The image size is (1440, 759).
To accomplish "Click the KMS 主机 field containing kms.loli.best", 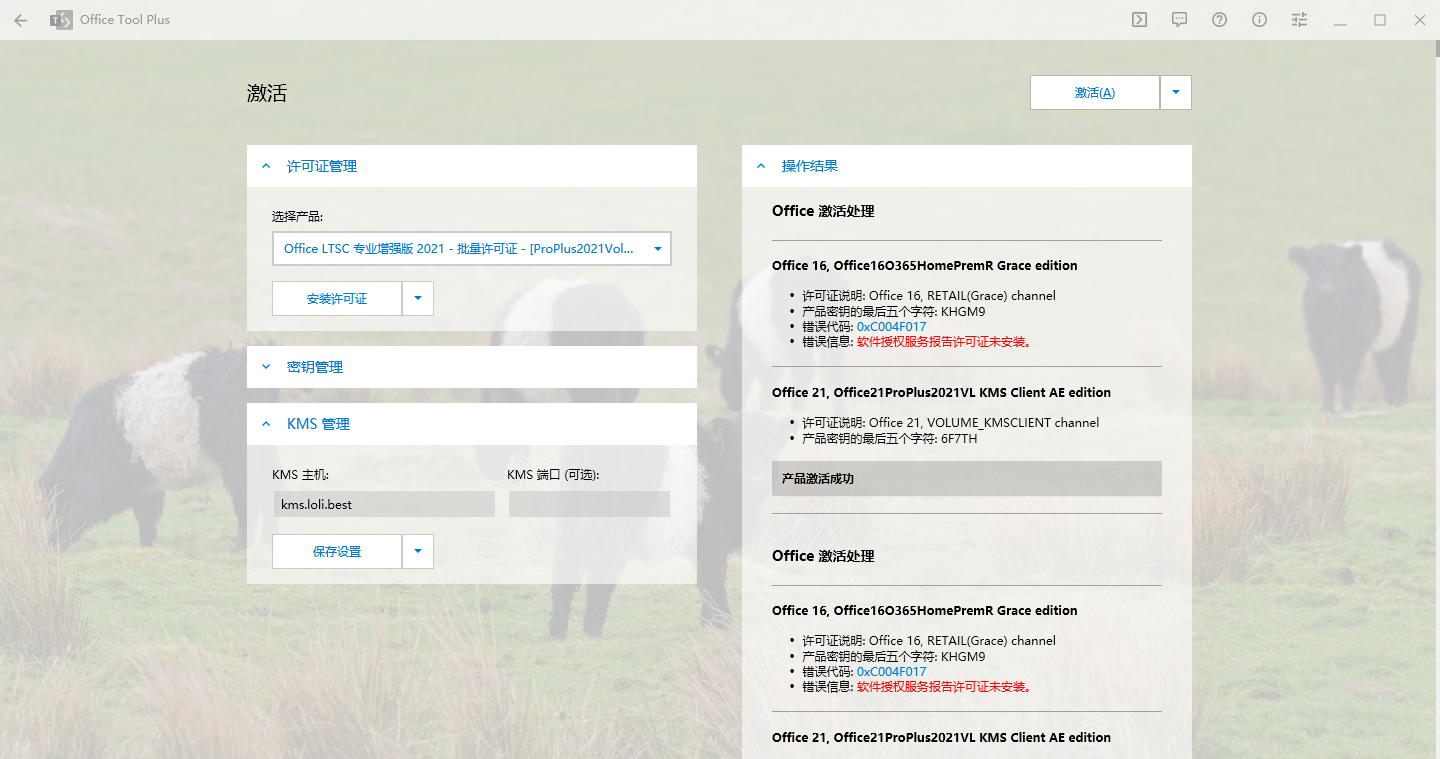I will click(384, 504).
